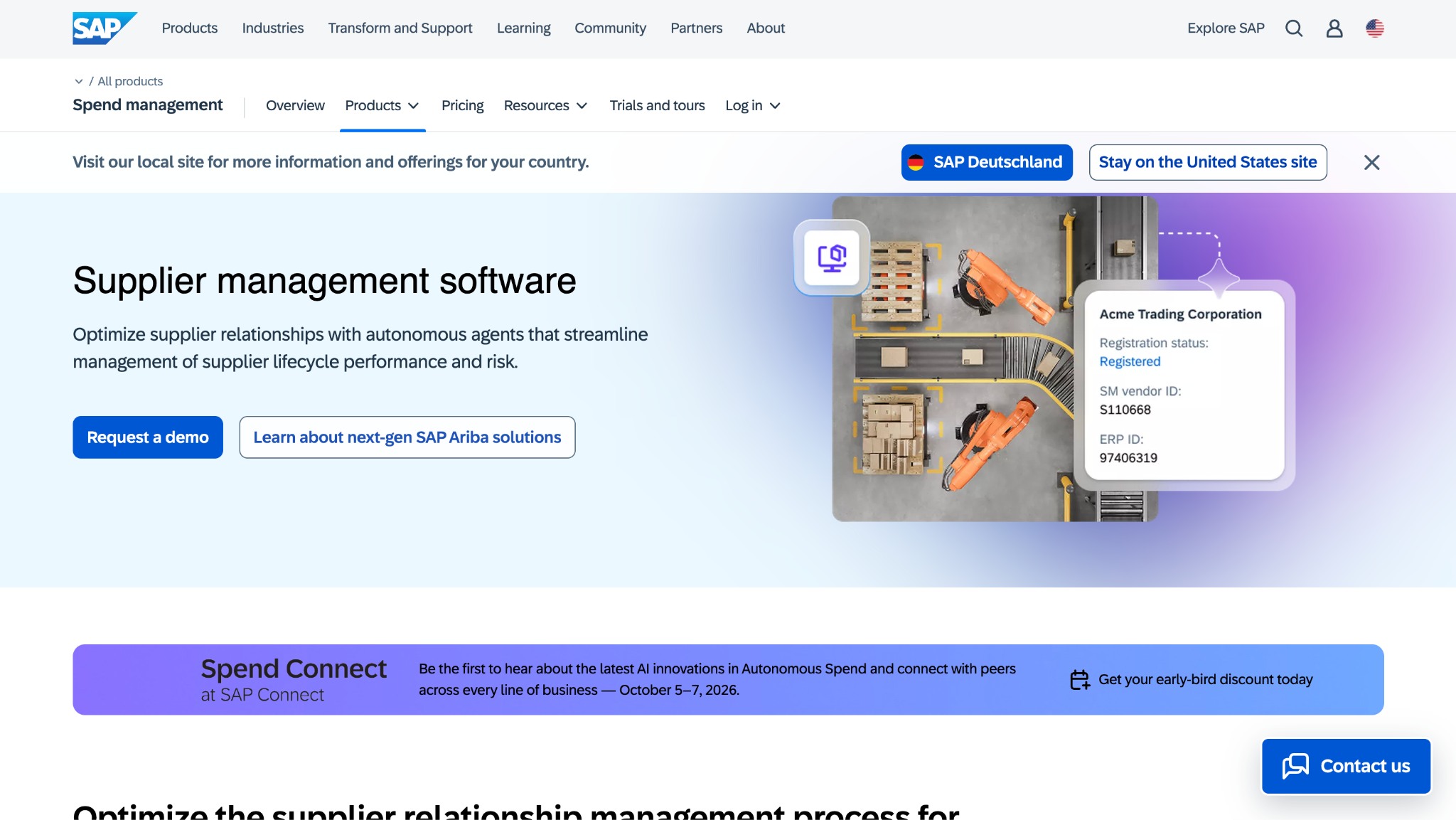Open the About menu
The width and height of the screenshot is (1456, 820).
point(766,28)
